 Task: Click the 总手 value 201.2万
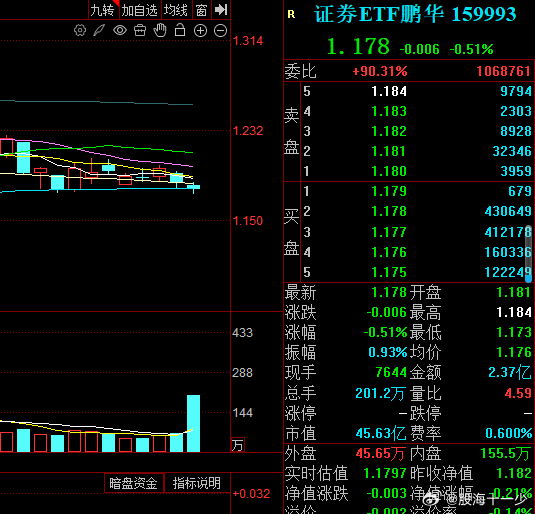[381, 393]
